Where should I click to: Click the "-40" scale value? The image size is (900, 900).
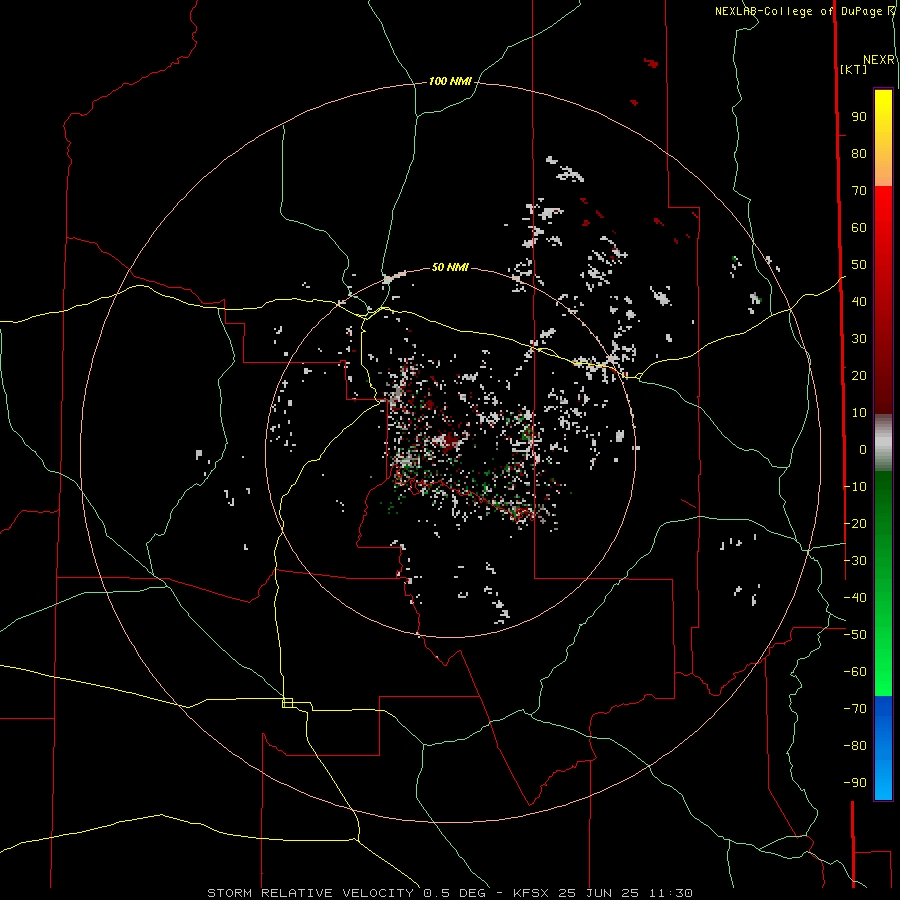[855, 598]
